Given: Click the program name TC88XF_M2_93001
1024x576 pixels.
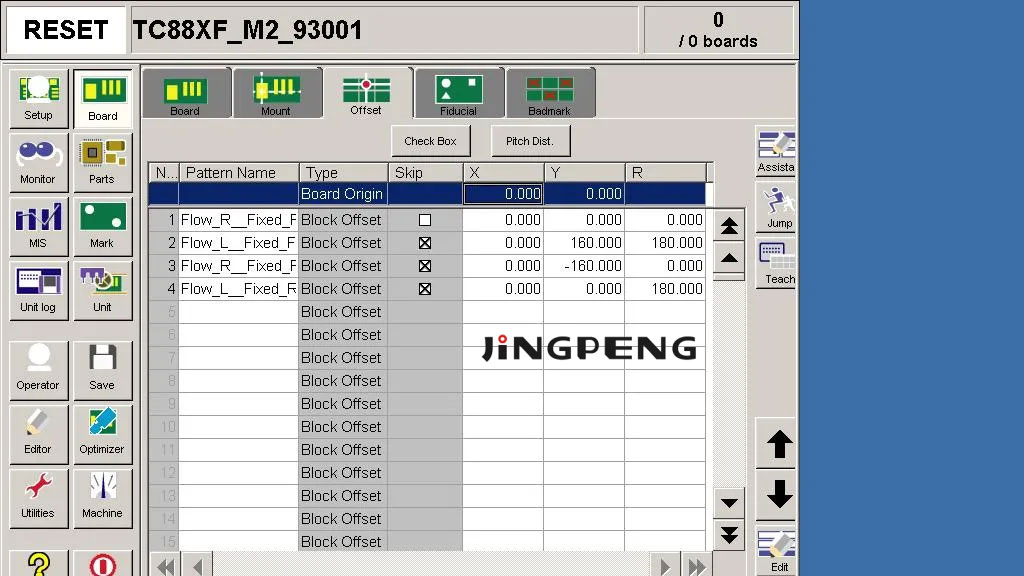Looking at the screenshot, I should coord(248,30).
